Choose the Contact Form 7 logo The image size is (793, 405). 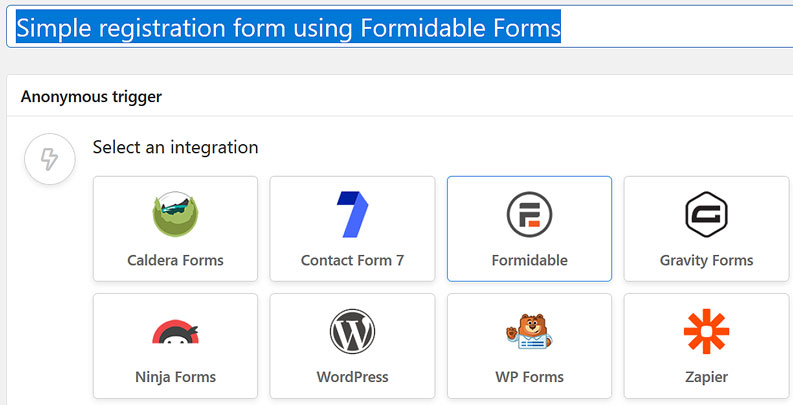[x=353, y=214]
